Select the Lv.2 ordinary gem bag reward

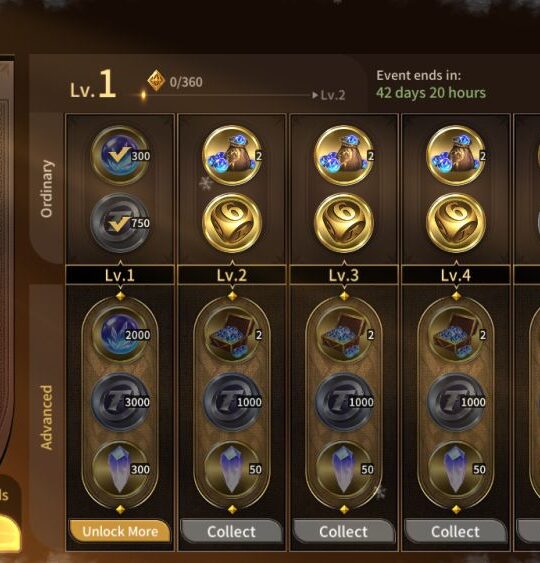click(x=232, y=155)
